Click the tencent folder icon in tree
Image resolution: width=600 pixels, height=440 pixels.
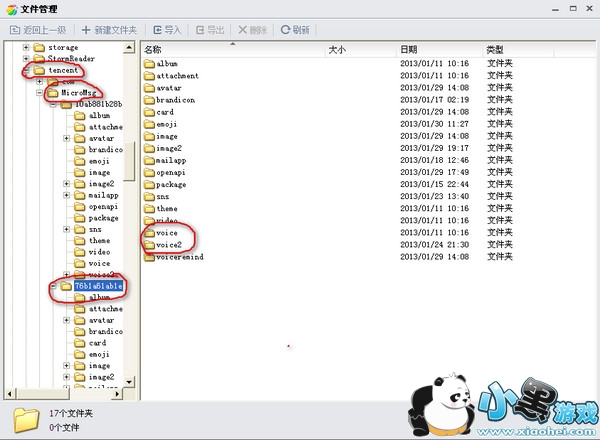(x=39, y=70)
